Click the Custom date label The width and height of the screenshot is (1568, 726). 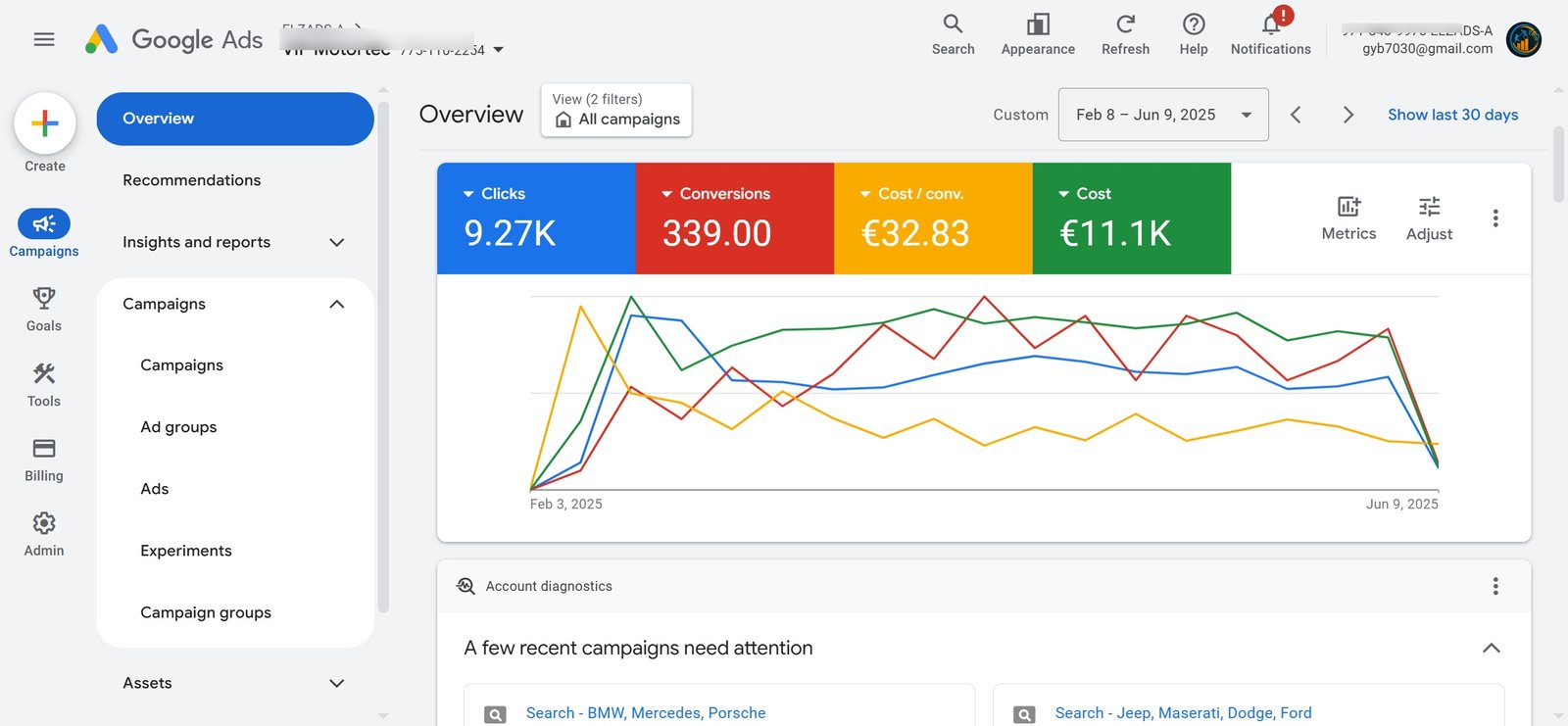[1020, 115]
